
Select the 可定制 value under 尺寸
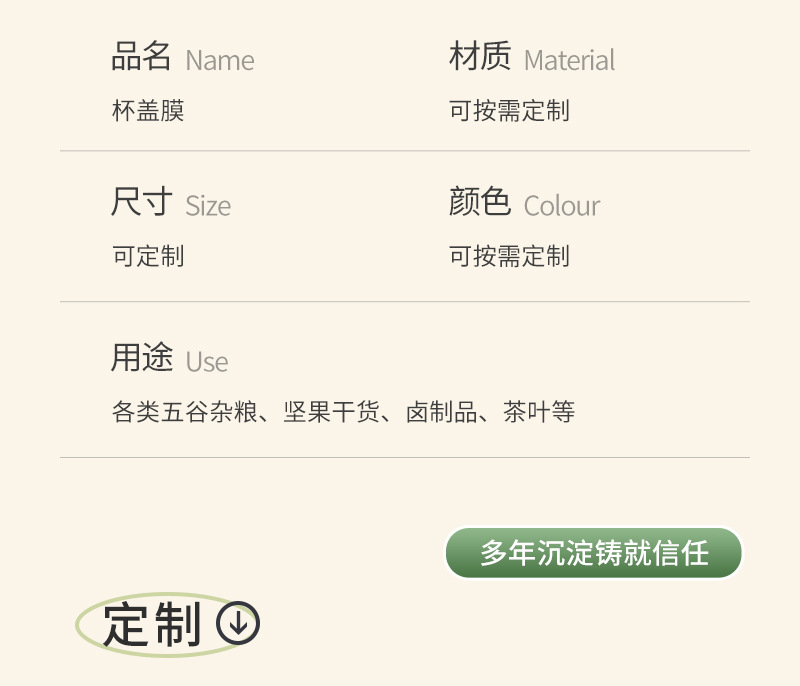tap(148, 256)
